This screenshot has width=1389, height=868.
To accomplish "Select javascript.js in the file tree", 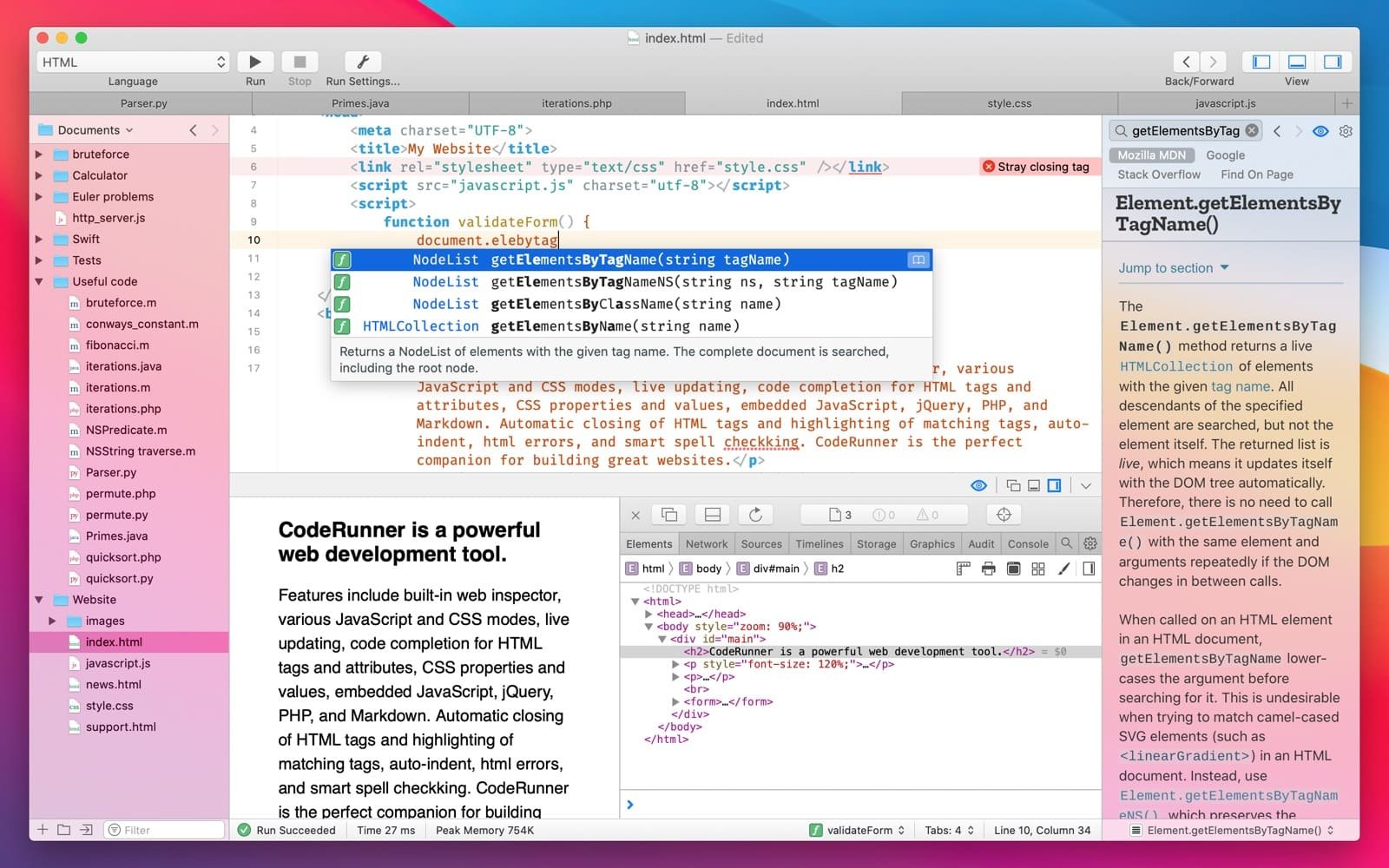I will tap(118, 663).
